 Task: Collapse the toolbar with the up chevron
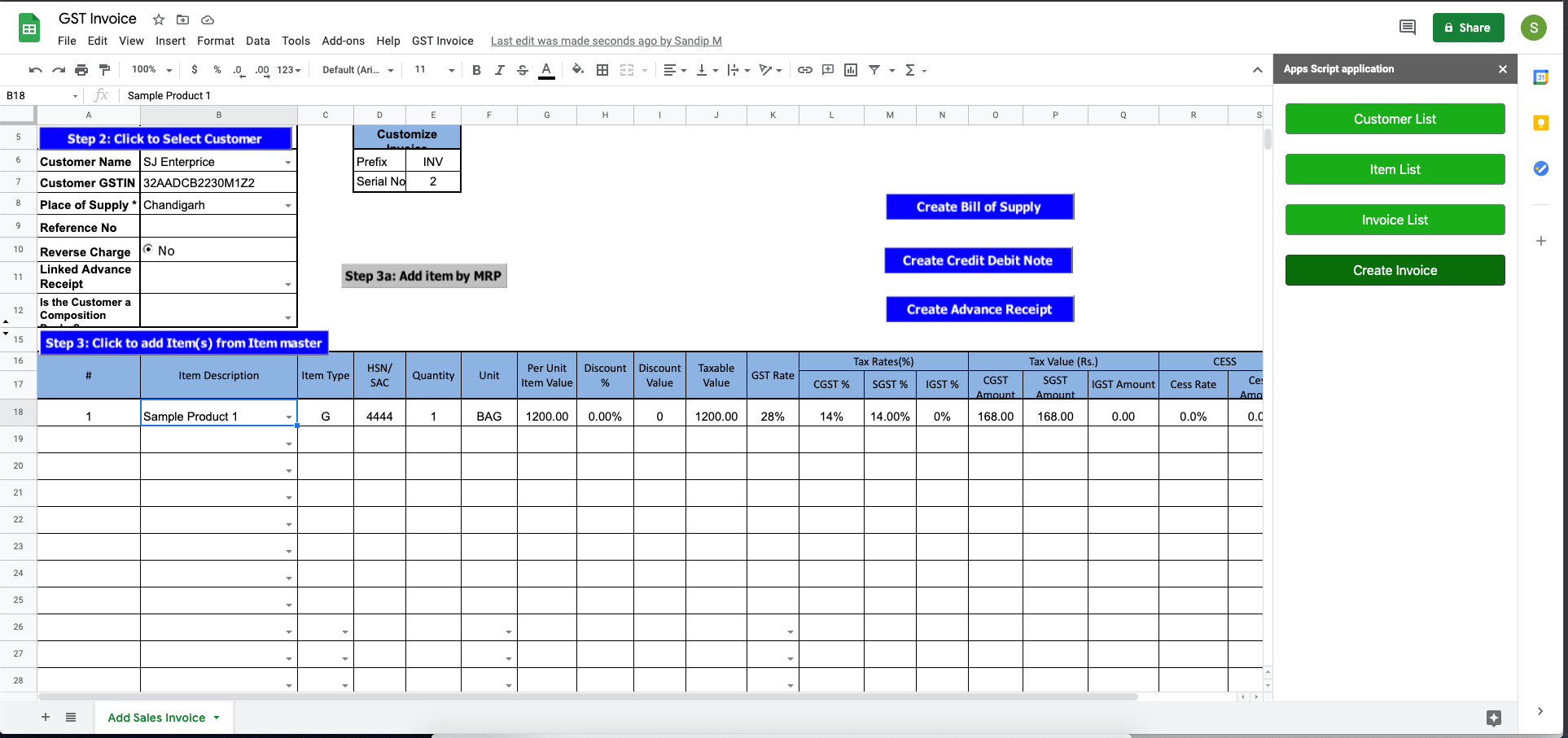pyautogui.click(x=1257, y=70)
